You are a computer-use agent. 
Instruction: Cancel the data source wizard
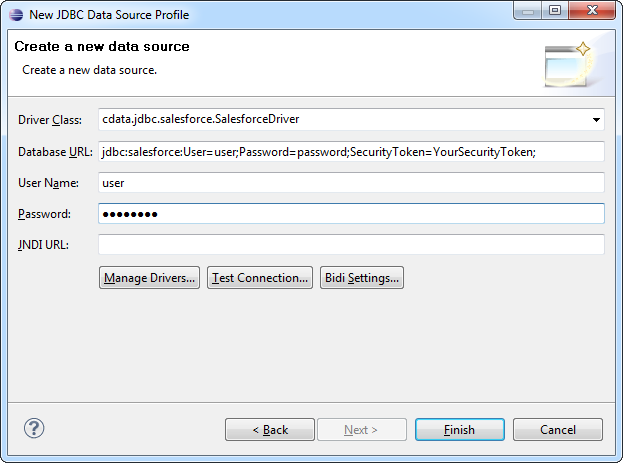tap(558, 430)
